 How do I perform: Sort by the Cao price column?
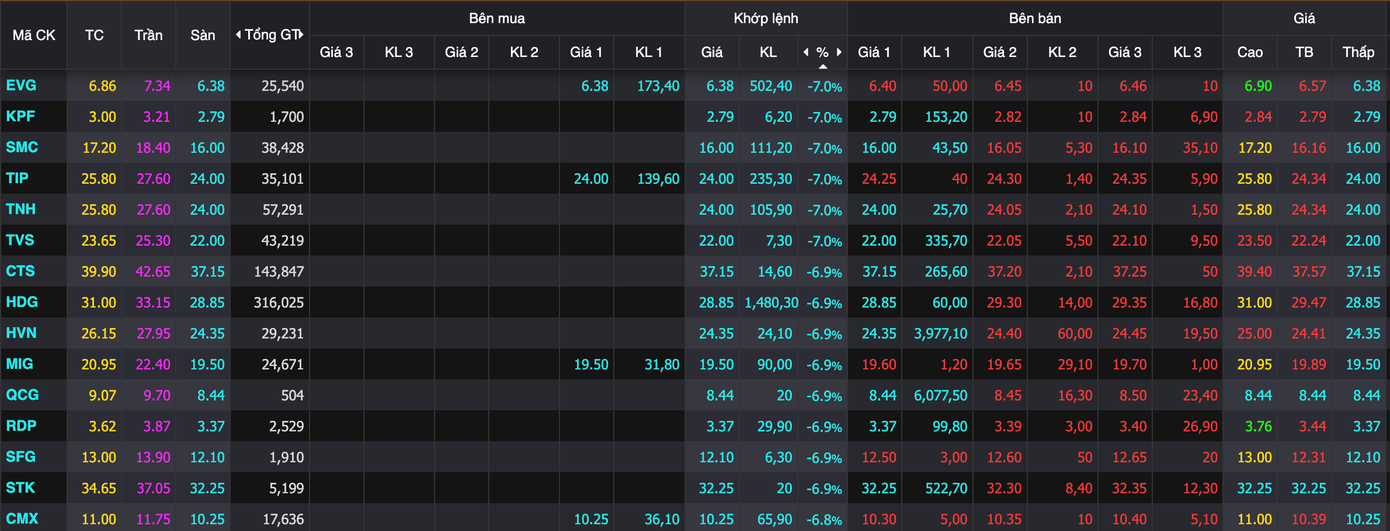tap(1250, 52)
